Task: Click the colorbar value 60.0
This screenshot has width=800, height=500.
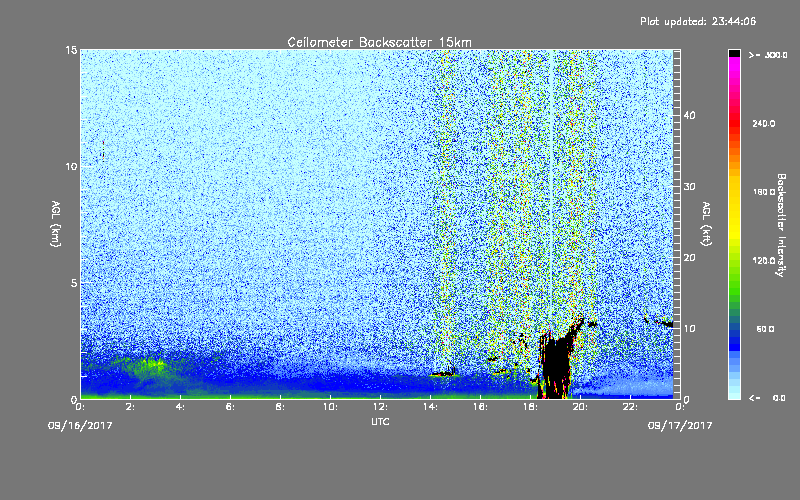Action: 765,329
